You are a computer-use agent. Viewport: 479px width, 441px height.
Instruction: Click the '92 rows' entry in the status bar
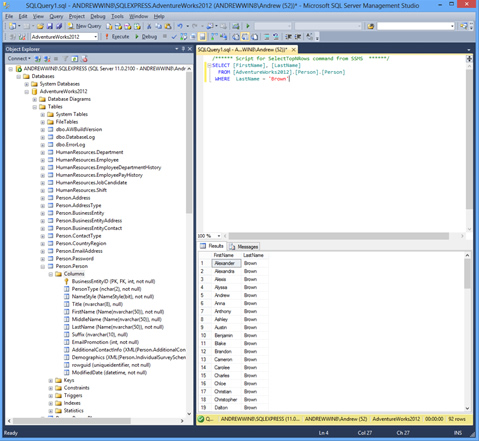point(456,419)
